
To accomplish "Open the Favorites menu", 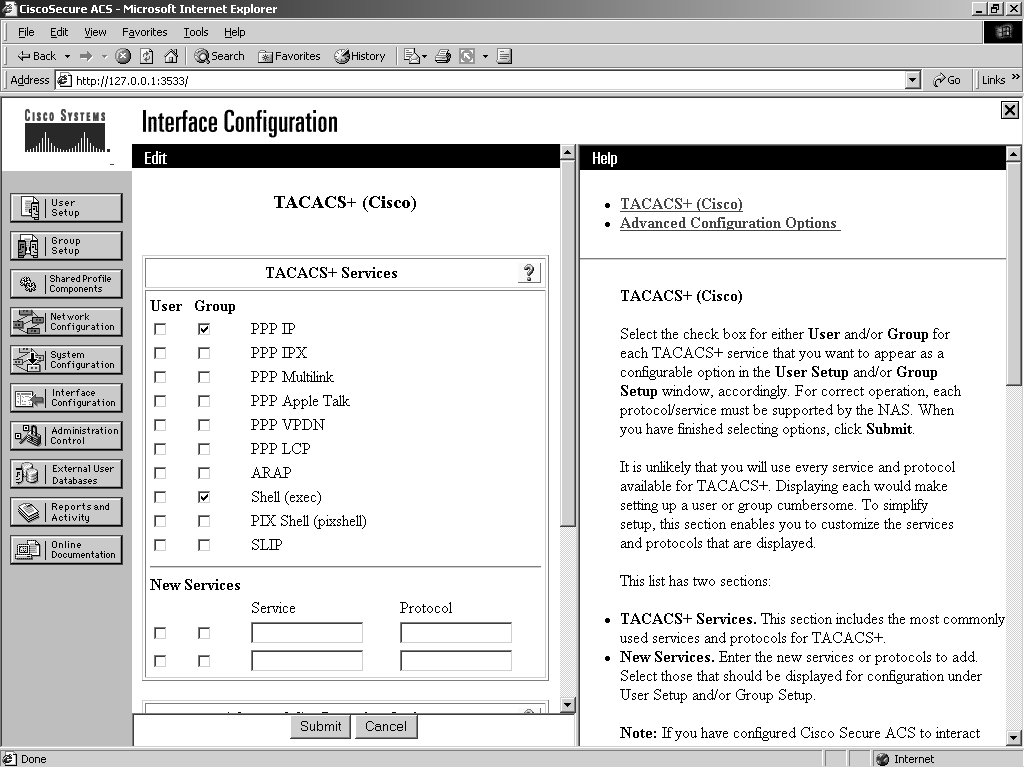I will pos(144,32).
